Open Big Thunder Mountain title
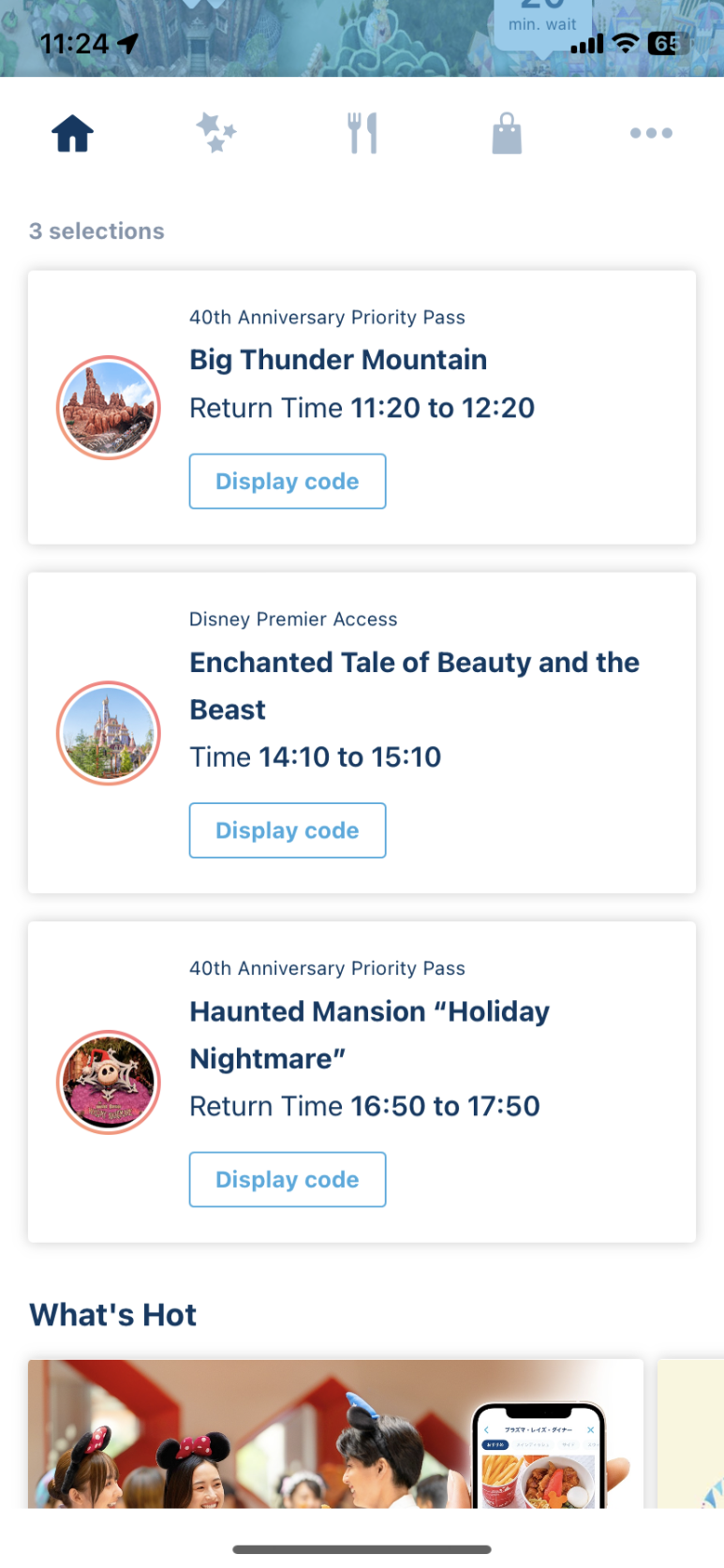 pyautogui.click(x=338, y=360)
